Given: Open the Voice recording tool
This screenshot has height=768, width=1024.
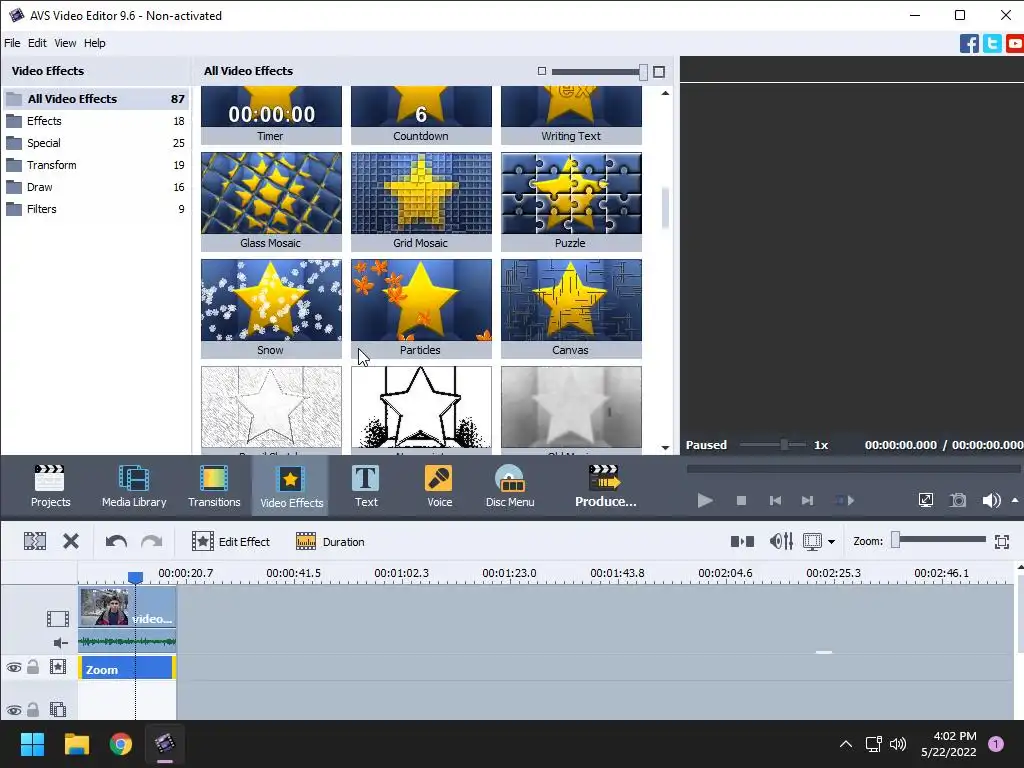Looking at the screenshot, I should pyautogui.click(x=439, y=486).
